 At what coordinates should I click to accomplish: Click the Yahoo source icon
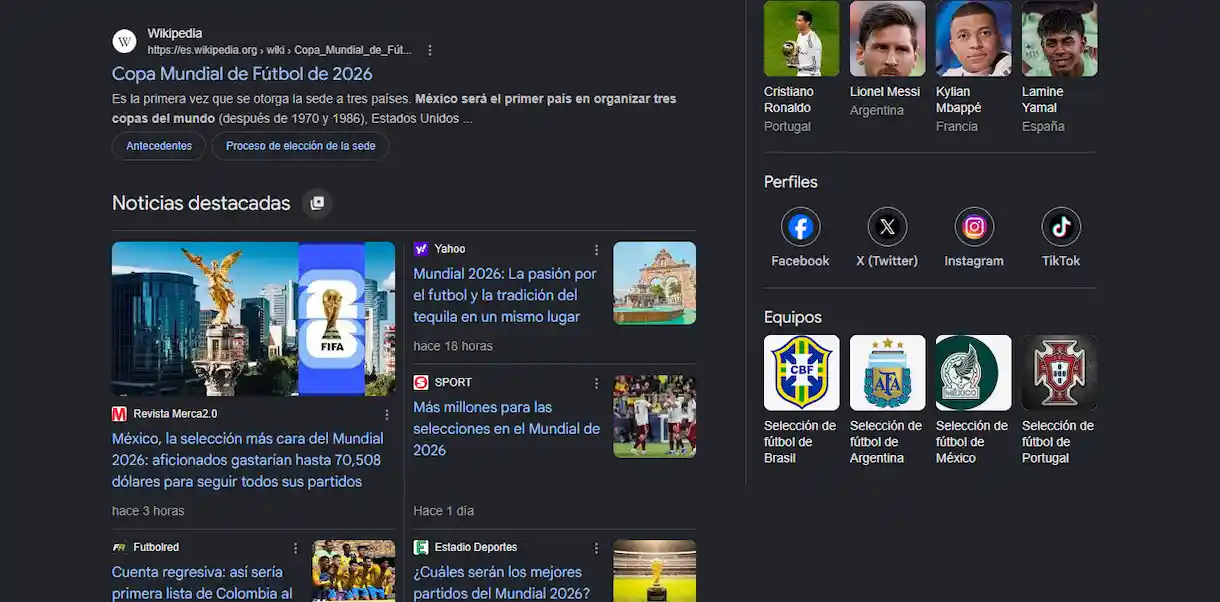421,249
